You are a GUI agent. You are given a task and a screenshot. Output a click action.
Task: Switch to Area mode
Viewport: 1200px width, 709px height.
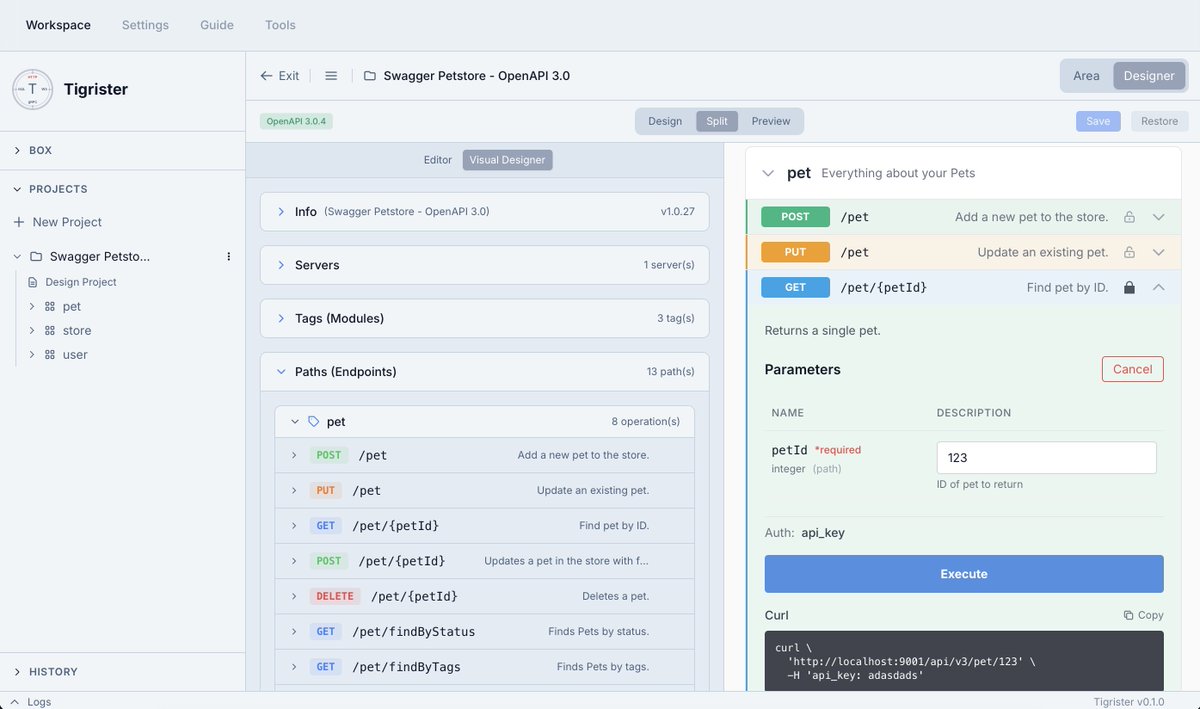pos(1086,76)
